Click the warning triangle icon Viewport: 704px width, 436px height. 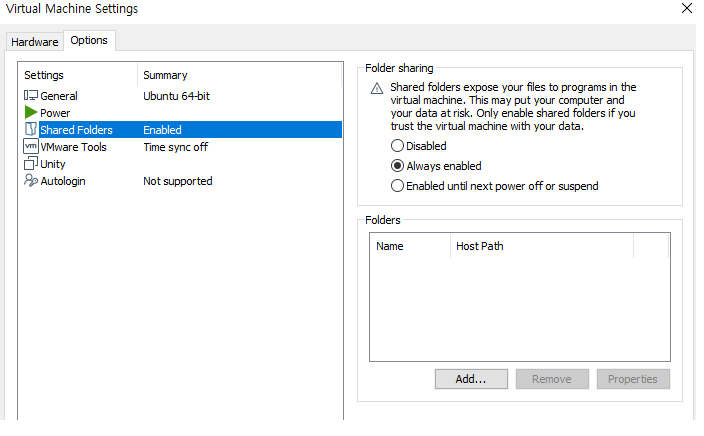coord(377,88)
